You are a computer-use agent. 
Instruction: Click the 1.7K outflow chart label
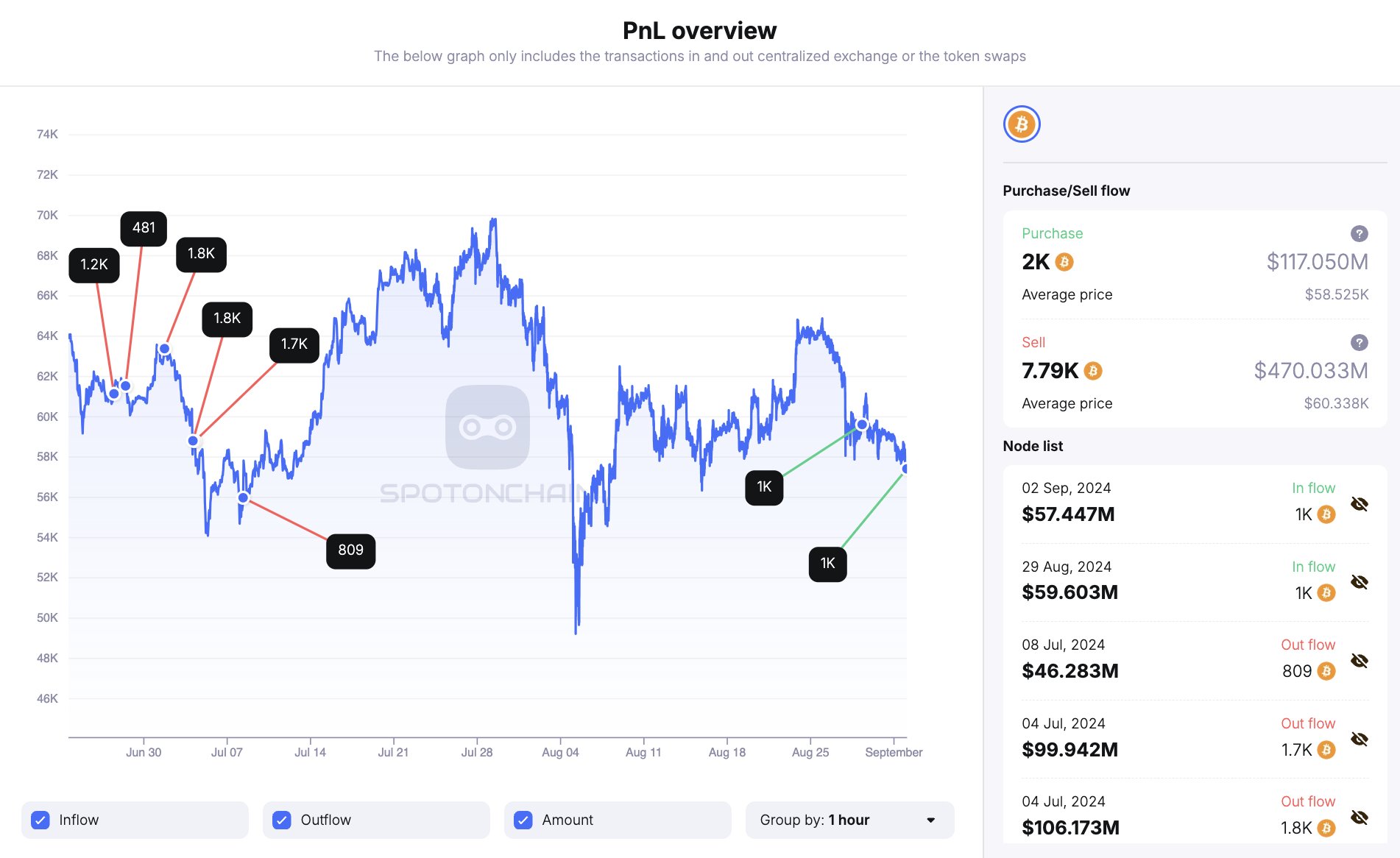pos(294,344)
